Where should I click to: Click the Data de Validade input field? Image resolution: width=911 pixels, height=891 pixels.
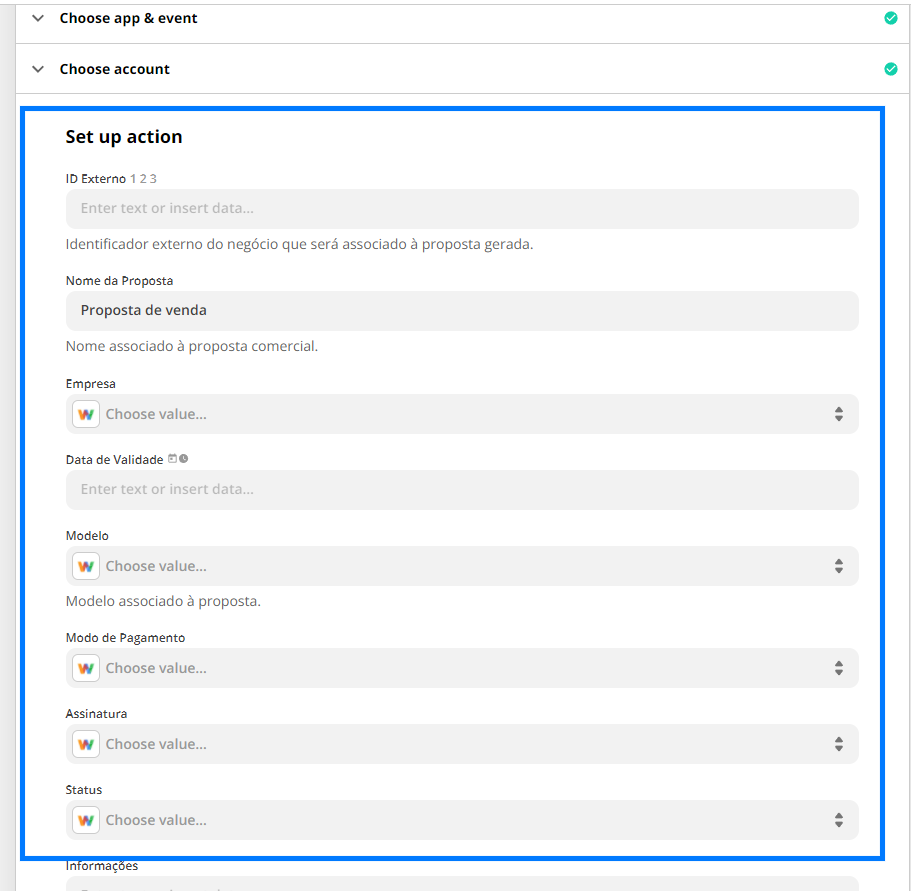pos(462,490)
